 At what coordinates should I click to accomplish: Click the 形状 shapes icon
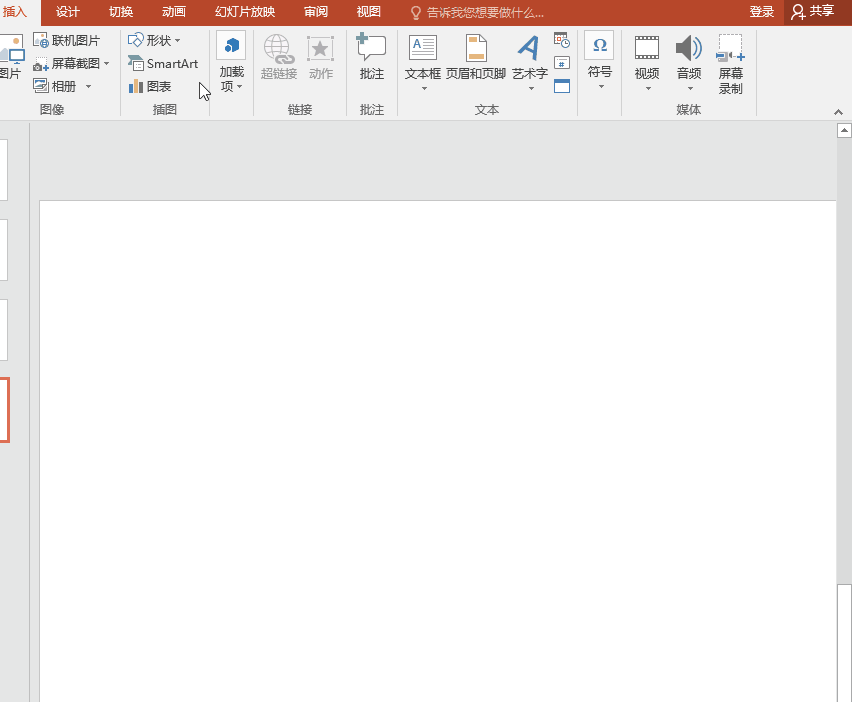click(x=135, y=40)
